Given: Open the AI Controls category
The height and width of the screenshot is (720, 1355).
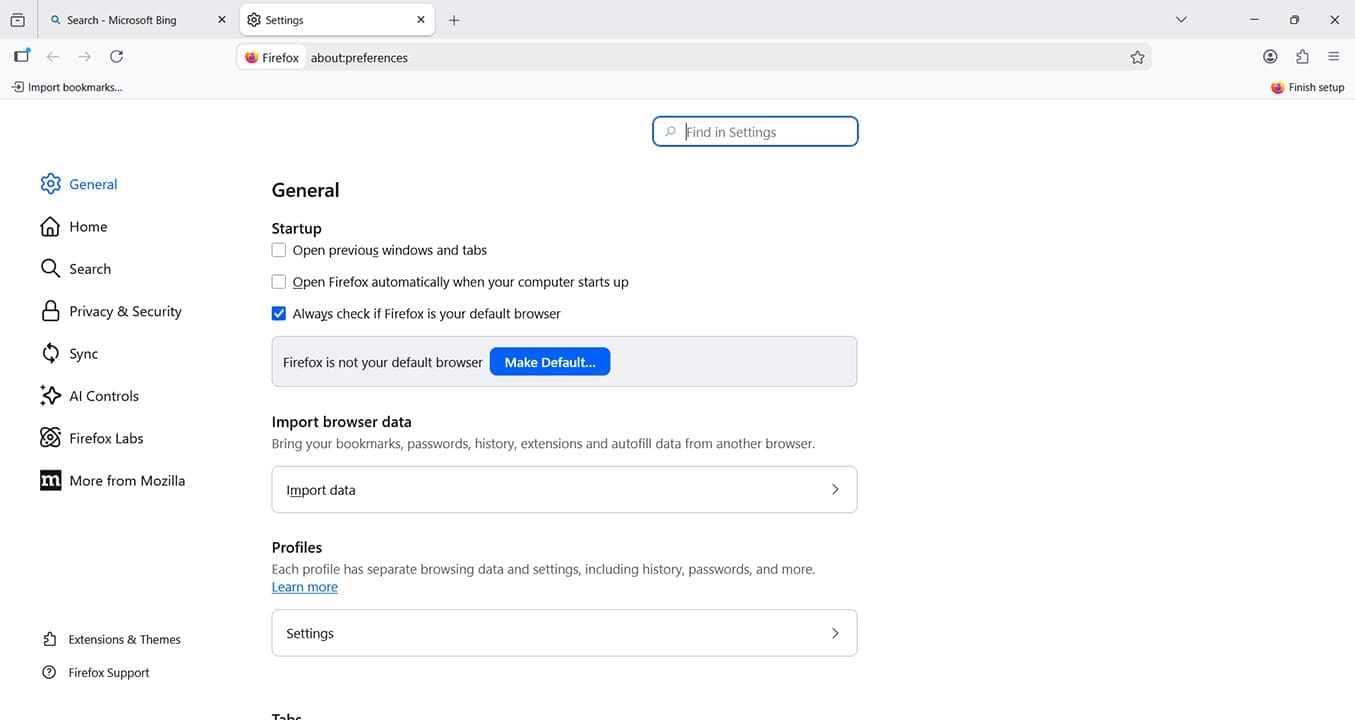Looking at the screenshot, I should (x=104, y=396).
